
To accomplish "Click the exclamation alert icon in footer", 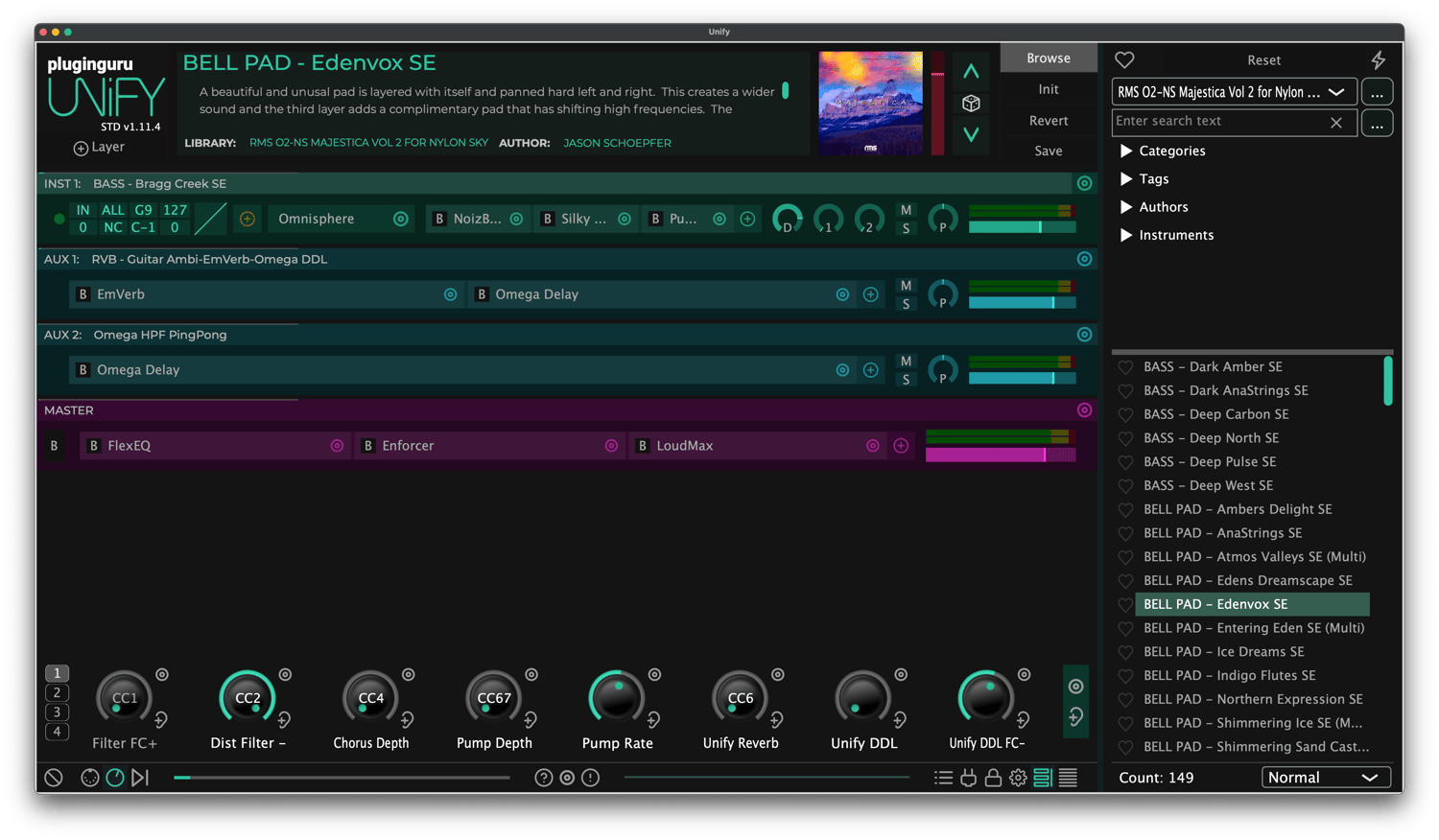I will coord(591,778).
